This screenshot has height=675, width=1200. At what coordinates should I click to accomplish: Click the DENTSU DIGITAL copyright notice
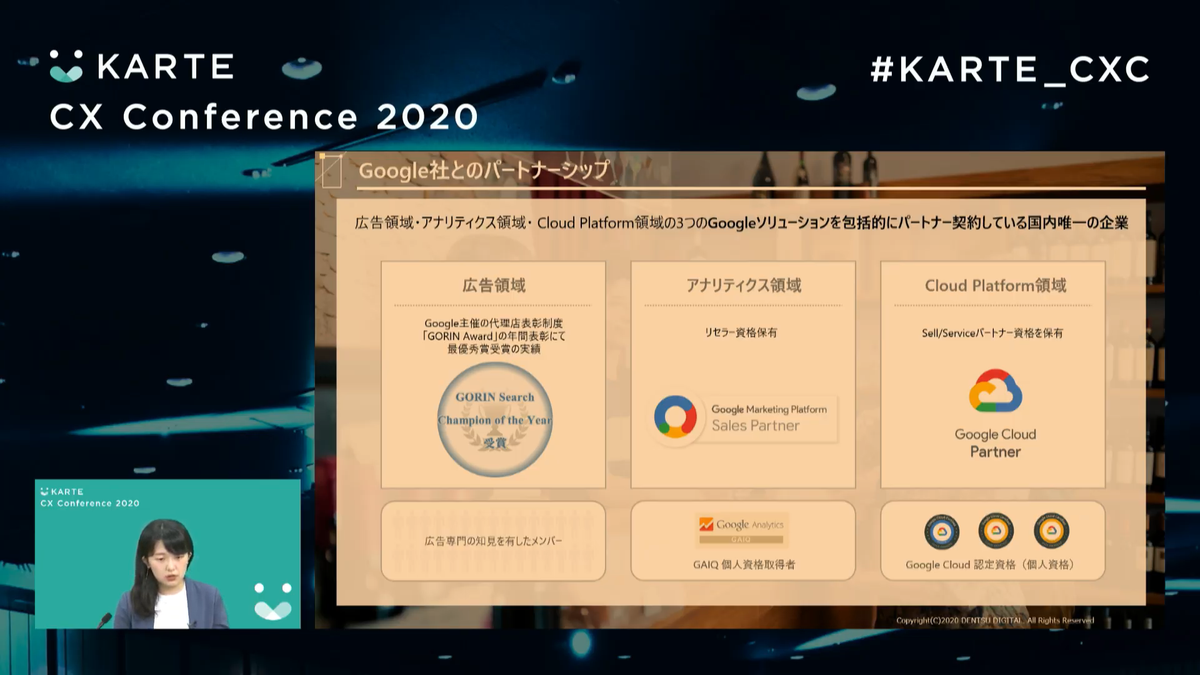[995, 621]
